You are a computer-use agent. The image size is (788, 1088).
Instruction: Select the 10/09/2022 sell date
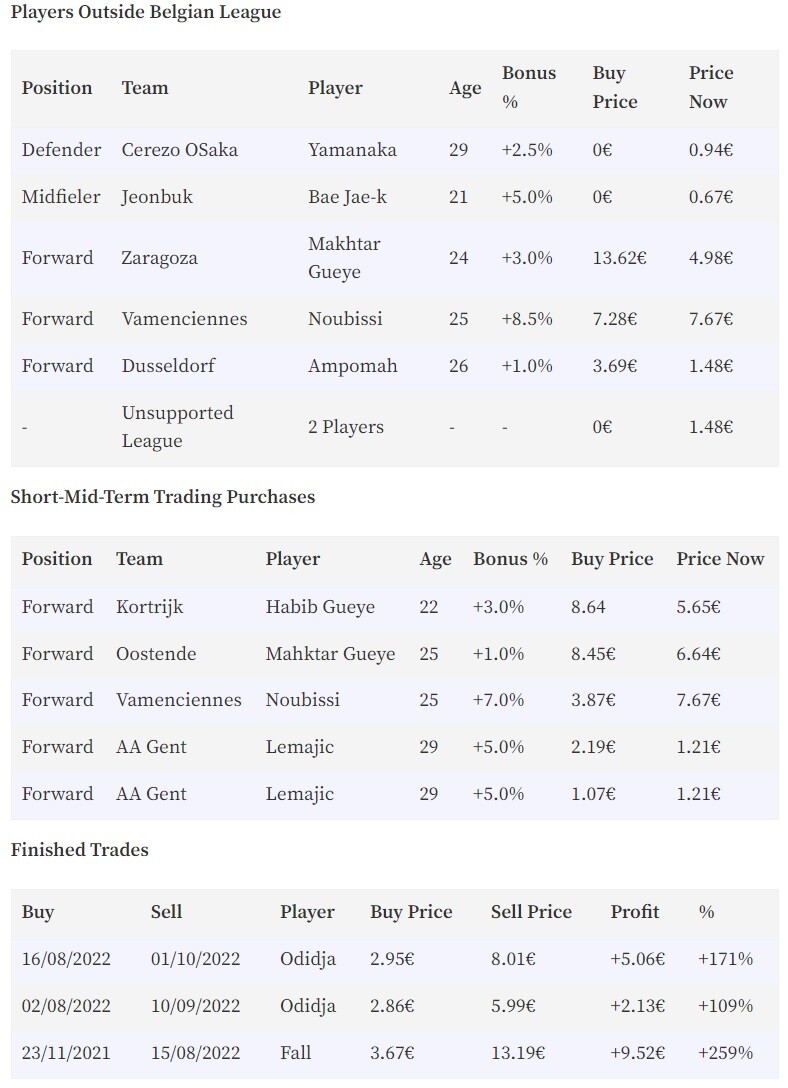click(x=196, y=1006)
